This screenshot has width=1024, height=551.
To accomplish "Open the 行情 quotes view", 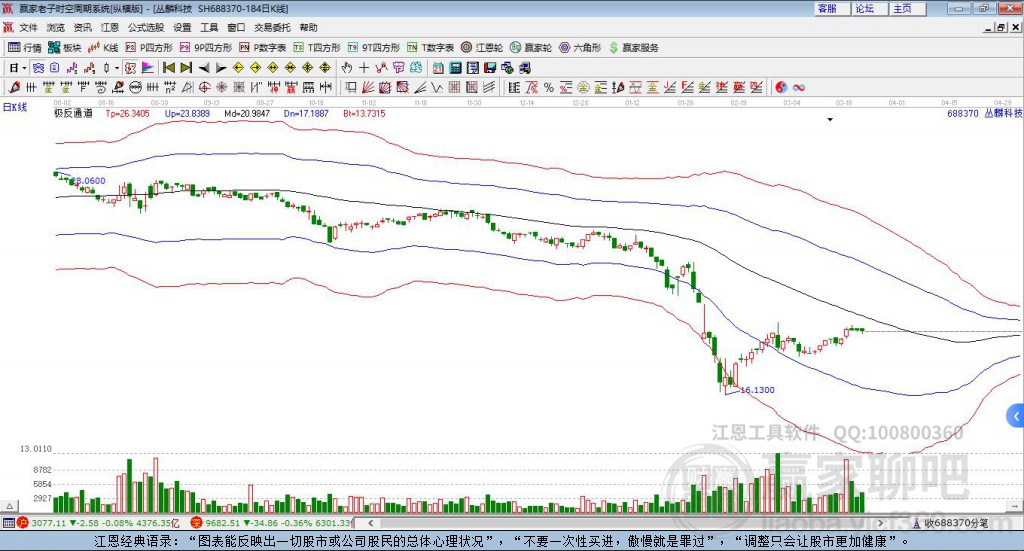I will [x=25, y=48].
